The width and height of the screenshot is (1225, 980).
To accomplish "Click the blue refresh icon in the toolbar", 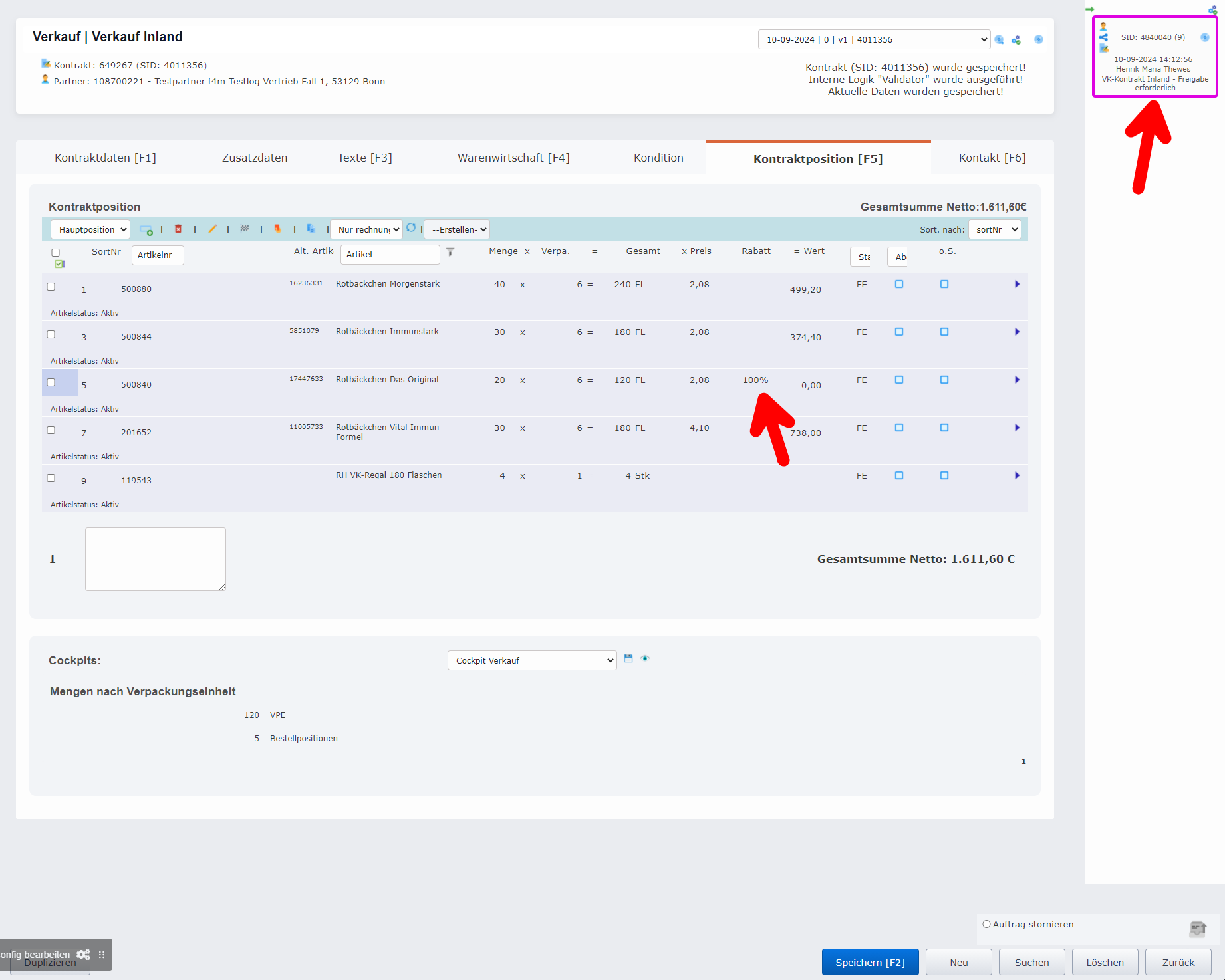I will pos(411,228).
